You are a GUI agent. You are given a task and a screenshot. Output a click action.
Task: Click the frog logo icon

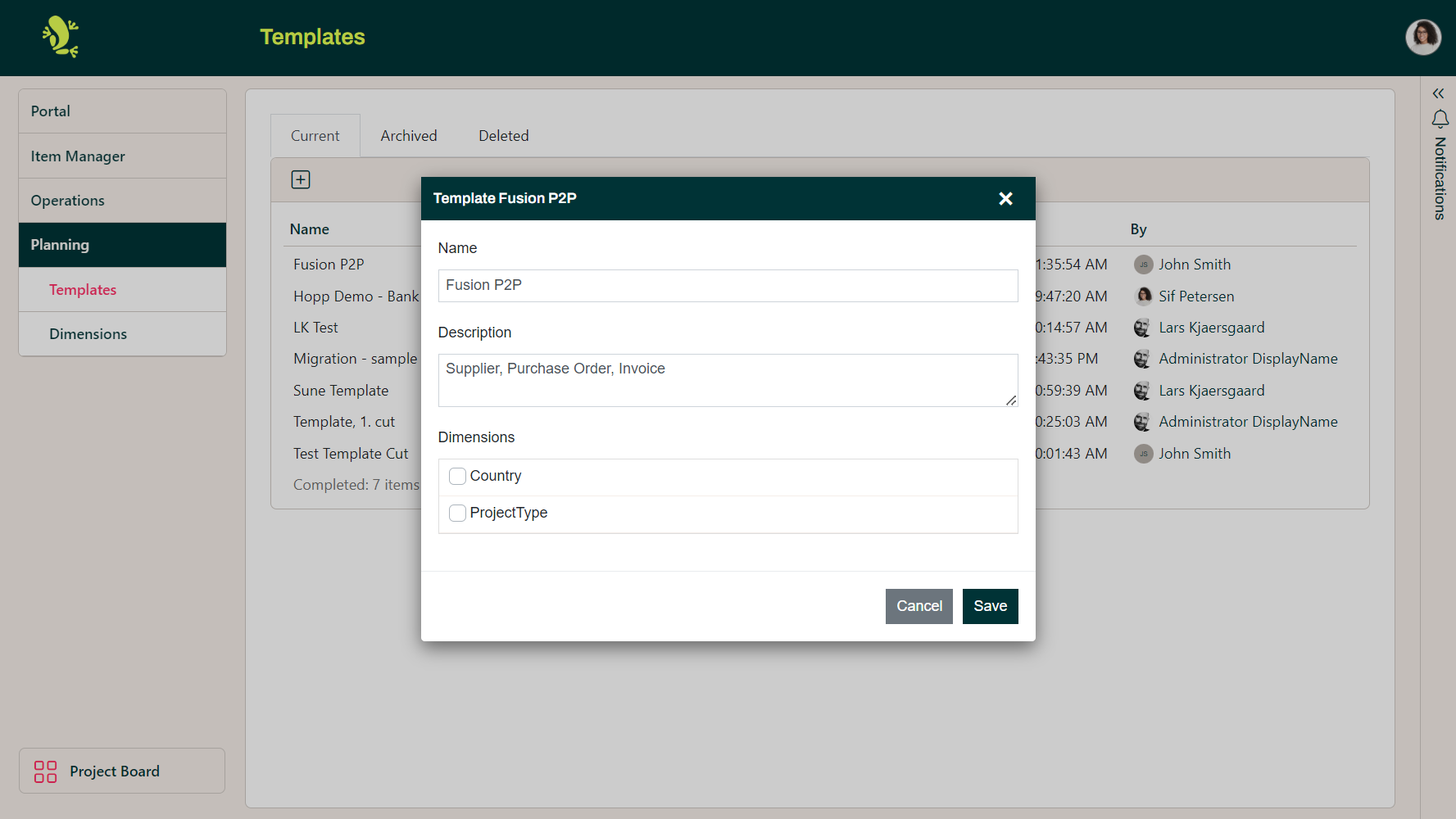click(61, 37)
